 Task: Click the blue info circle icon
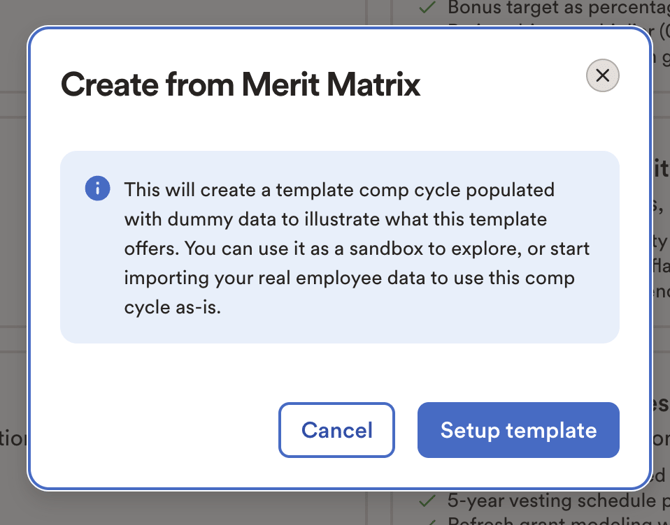point(97,188)
